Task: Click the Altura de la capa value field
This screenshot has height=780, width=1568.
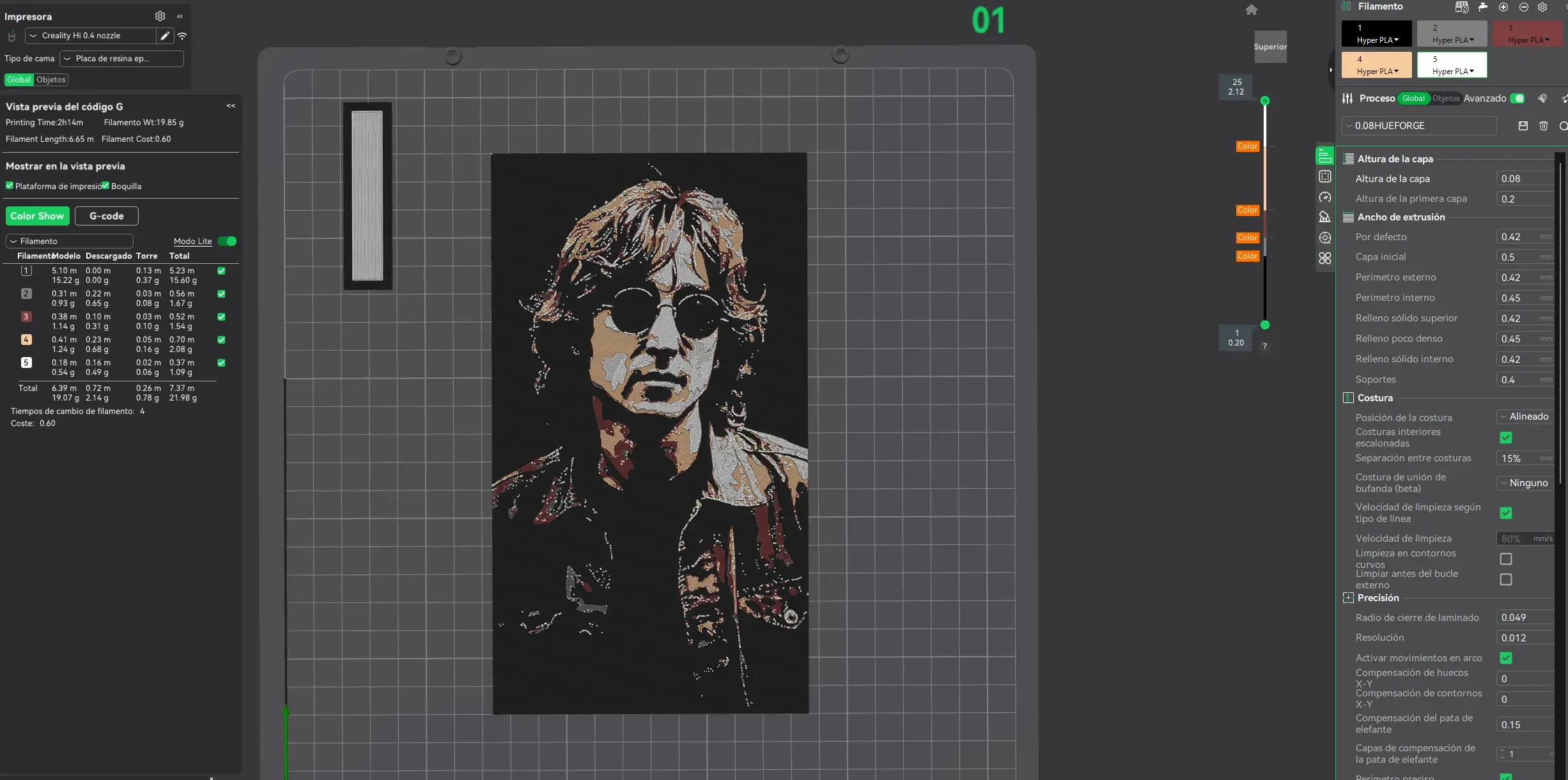Action: [1525, 179]
